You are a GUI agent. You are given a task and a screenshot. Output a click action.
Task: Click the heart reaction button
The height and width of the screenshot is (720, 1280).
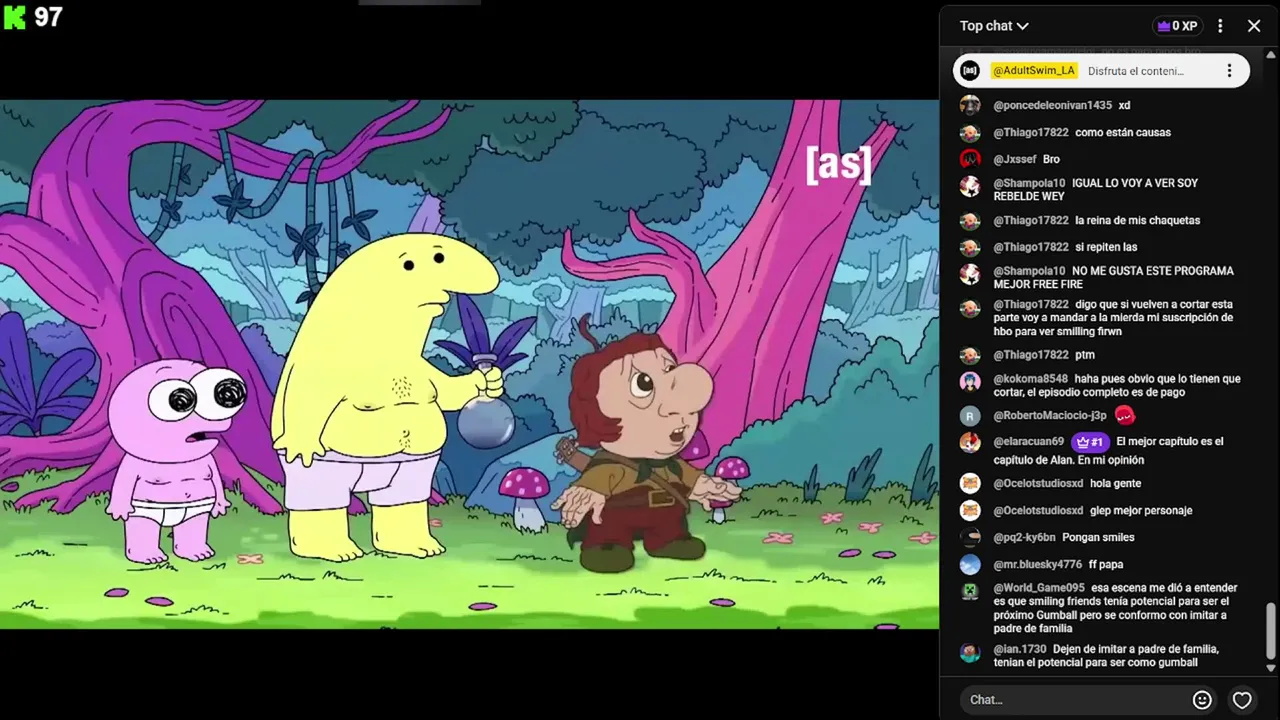(1242, 700)
